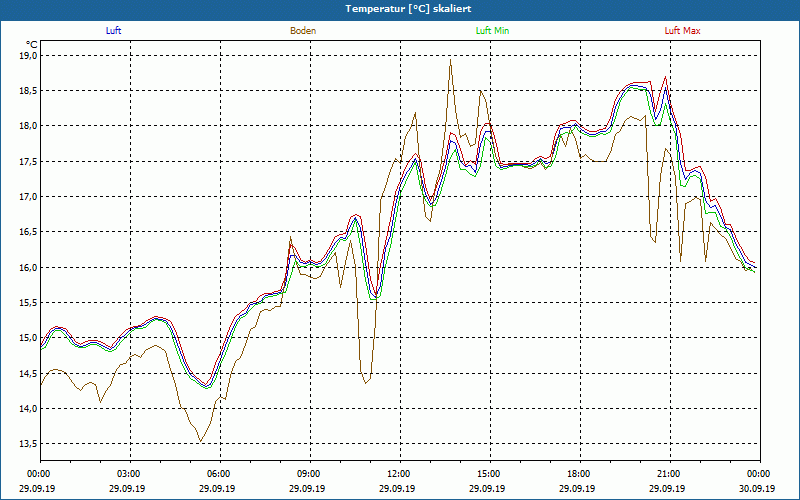The width and height of the screenshot is (800, 500).
Task: Click the blue Luft legend label
Action: point(113,31)
